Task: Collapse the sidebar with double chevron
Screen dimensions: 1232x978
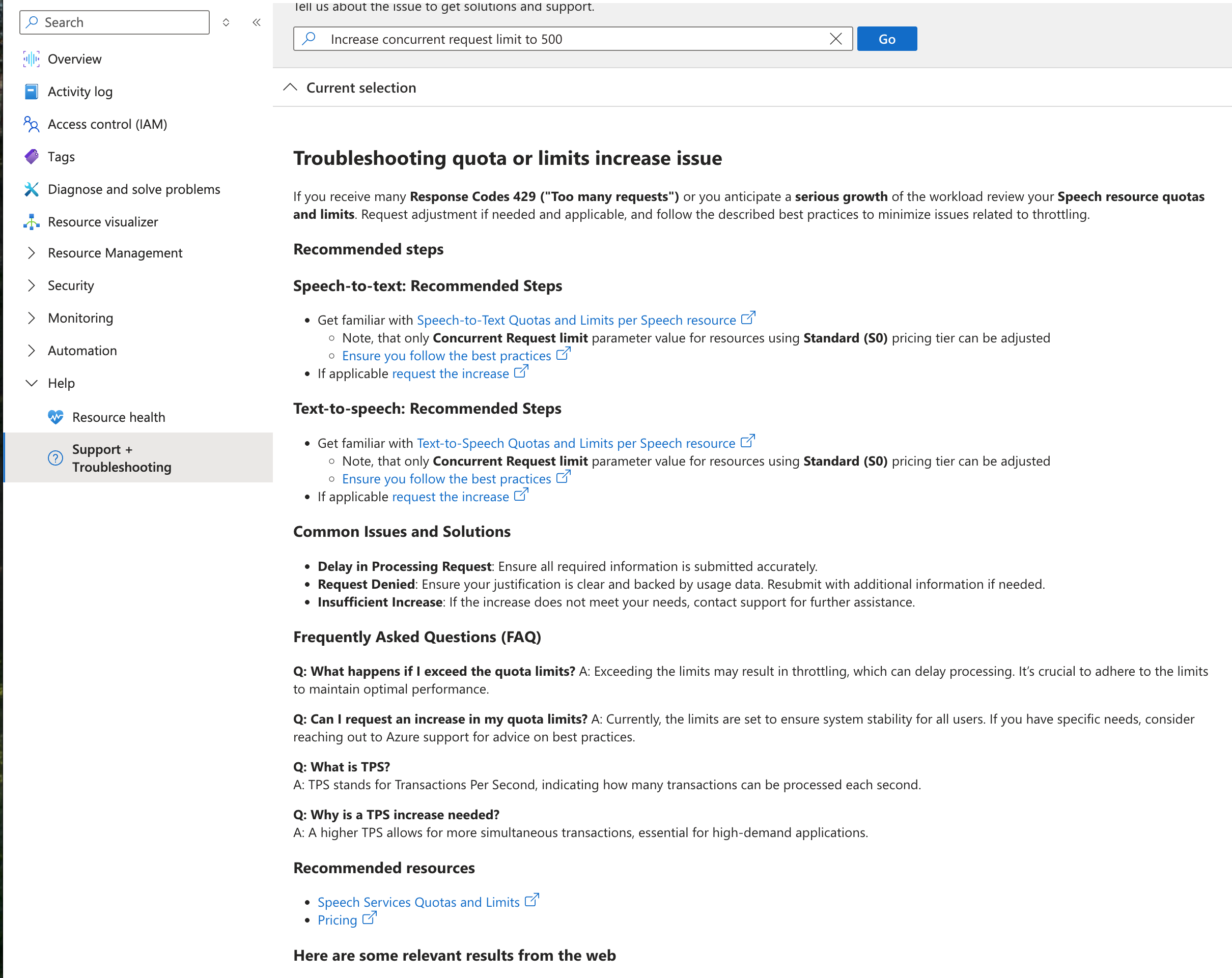Action: [257, 22]
